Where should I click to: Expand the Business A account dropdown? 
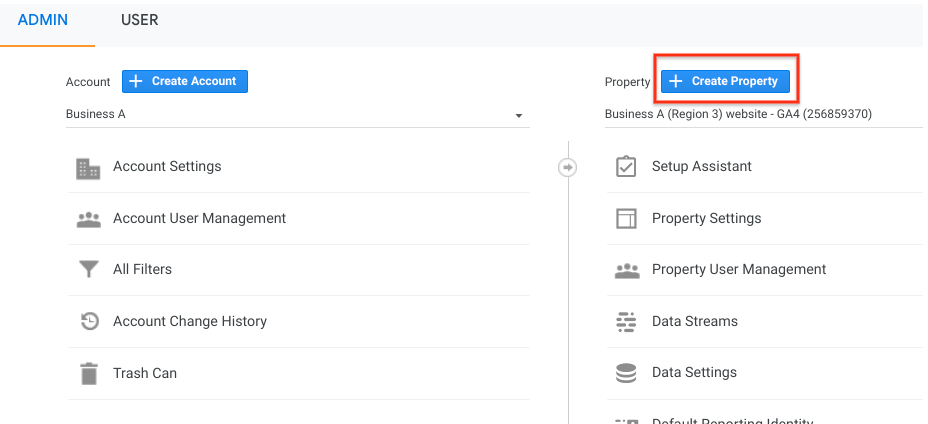coord(519,116)
